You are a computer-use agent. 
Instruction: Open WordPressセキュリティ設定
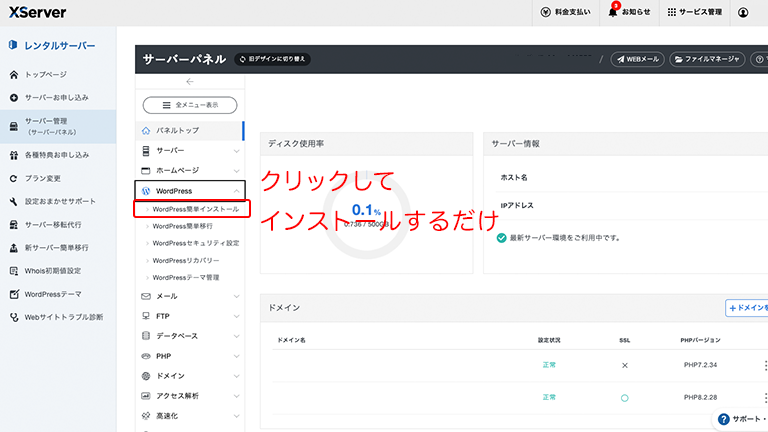[x=195, y=243]
